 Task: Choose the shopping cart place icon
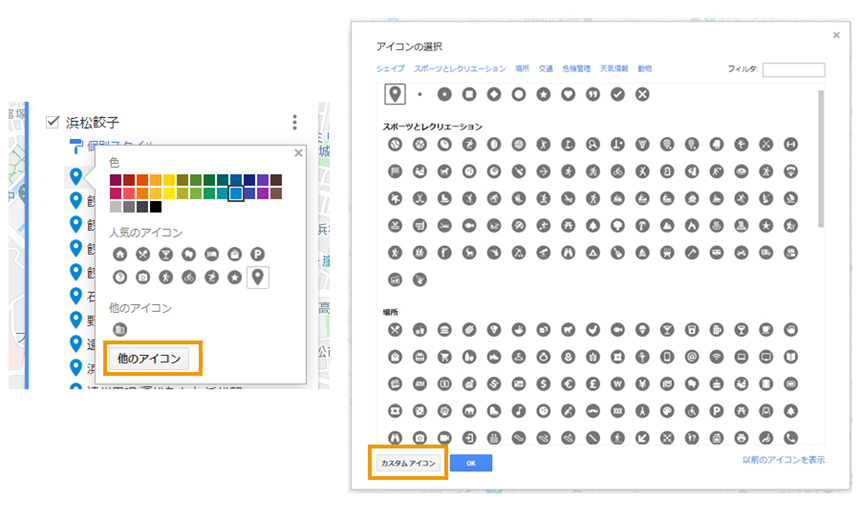pyautogui.click(x=444, y=357)
